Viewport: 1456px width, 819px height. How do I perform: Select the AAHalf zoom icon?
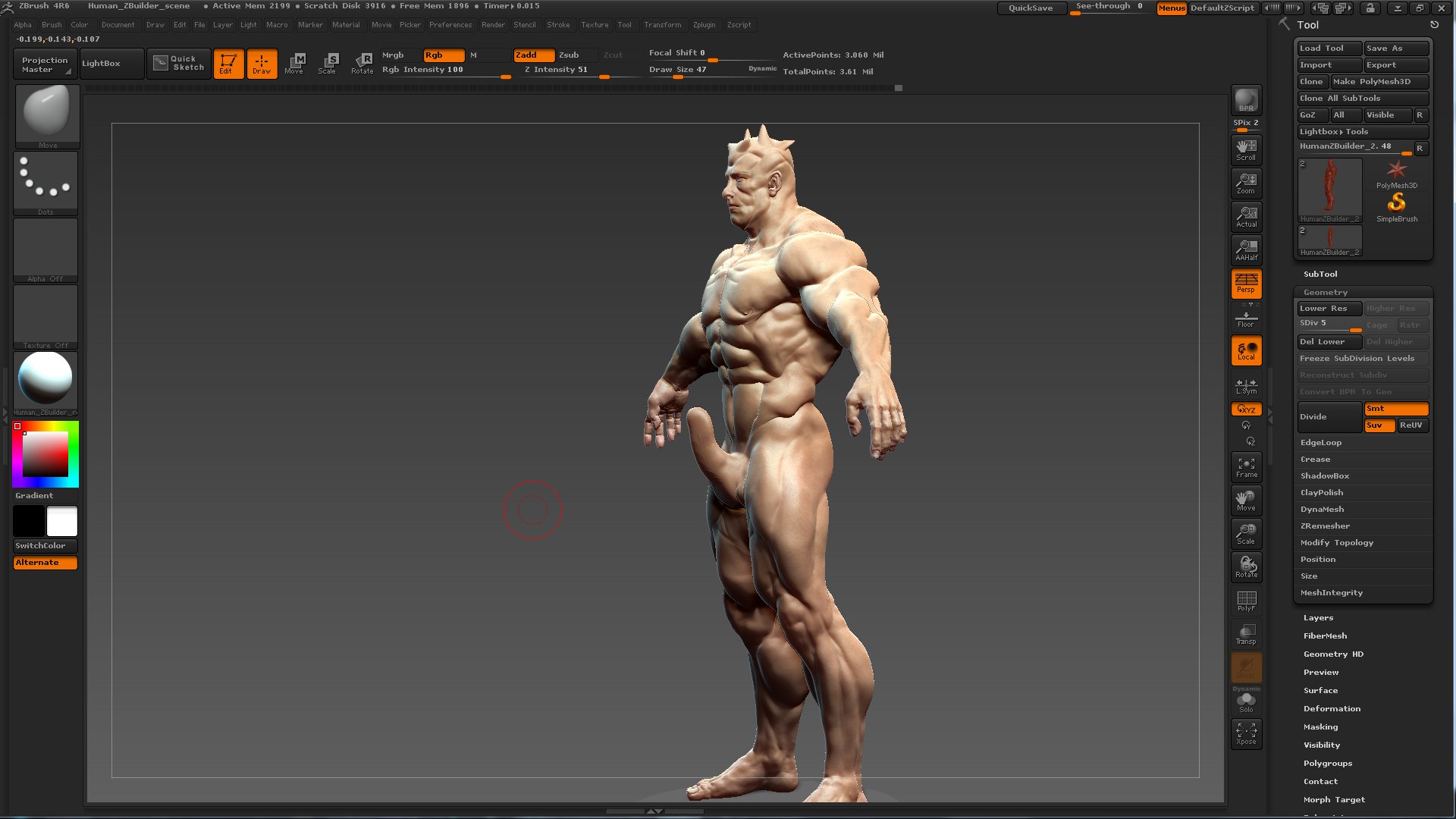[x=1246, y=249]
